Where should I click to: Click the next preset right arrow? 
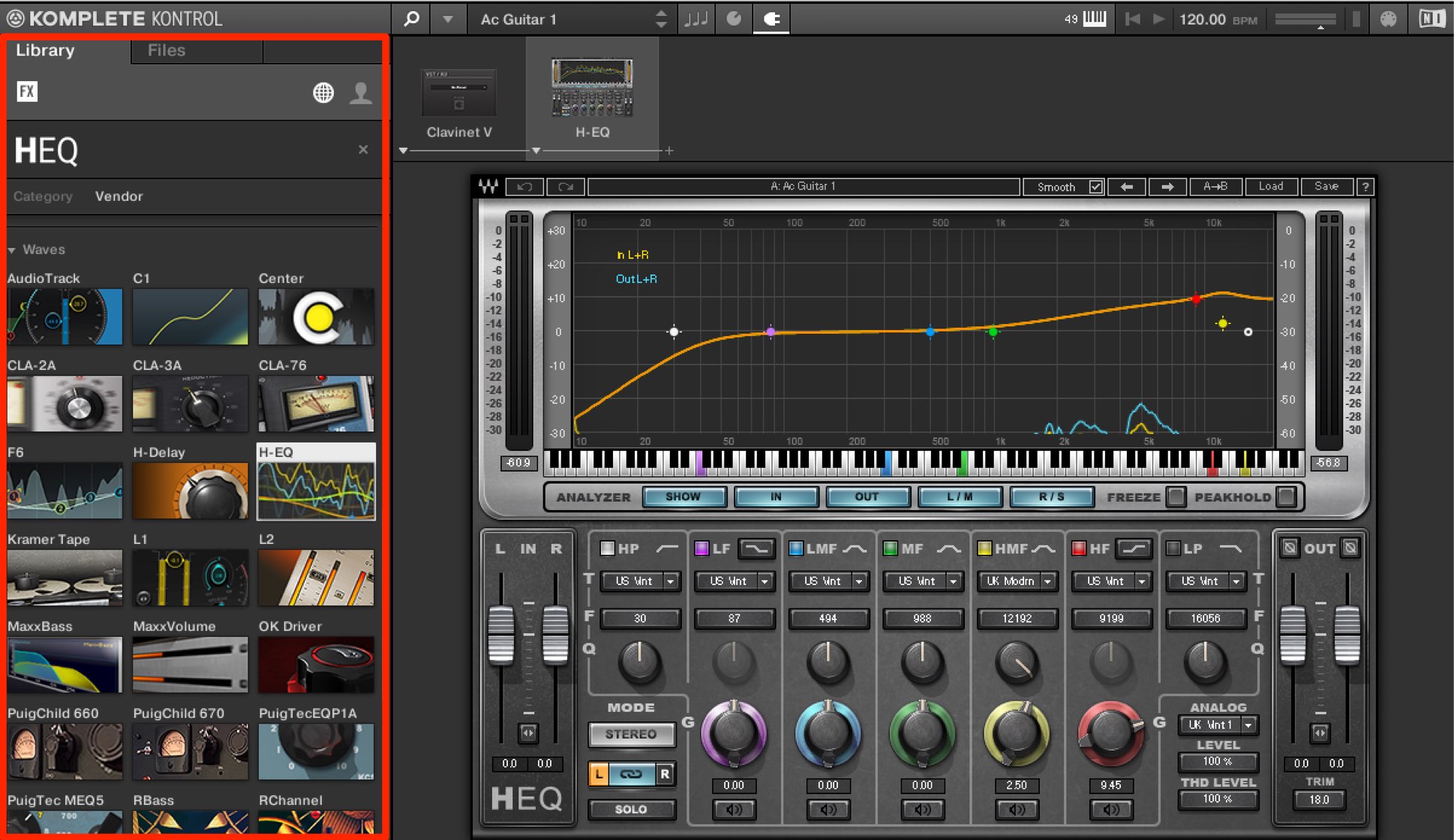(x=1167, y=187)
